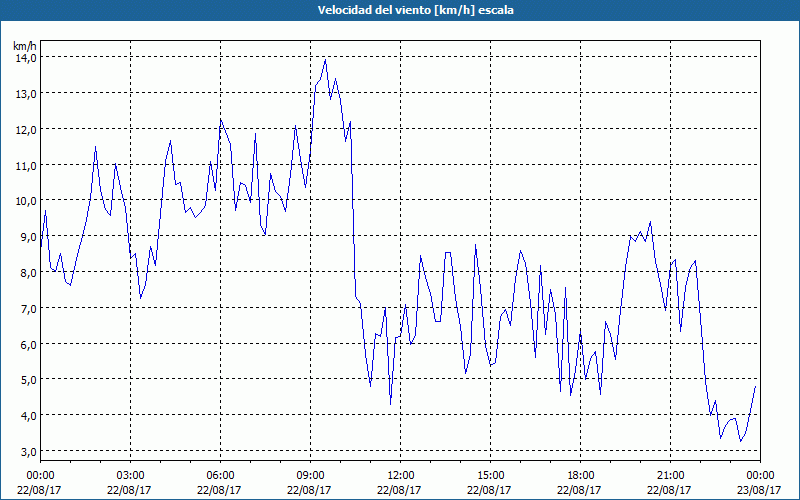Viewport: 800px width, 500px height.
Task: Click the 10,0 y-axis label
Action: pyautogui.click(x=26, y=201)
